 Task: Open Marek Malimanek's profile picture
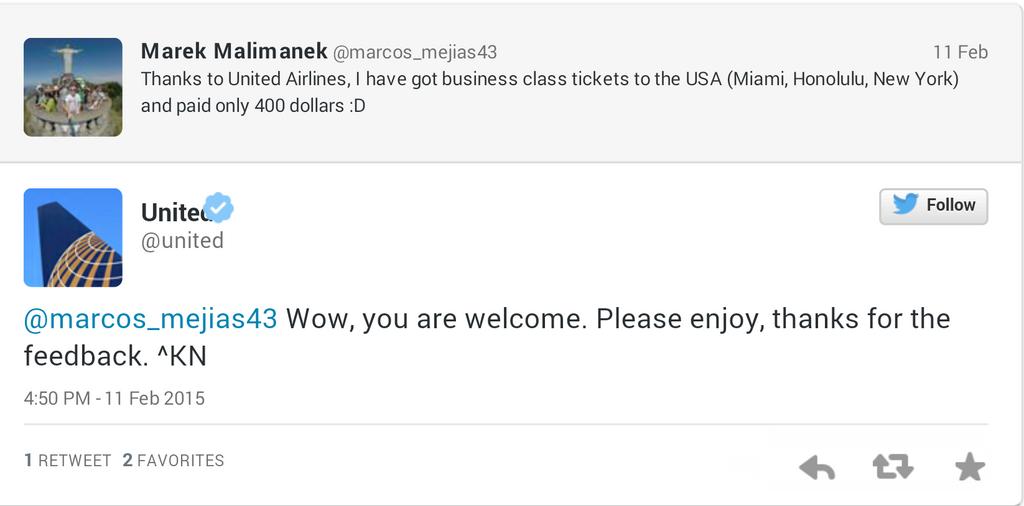[x=73, y=87]
